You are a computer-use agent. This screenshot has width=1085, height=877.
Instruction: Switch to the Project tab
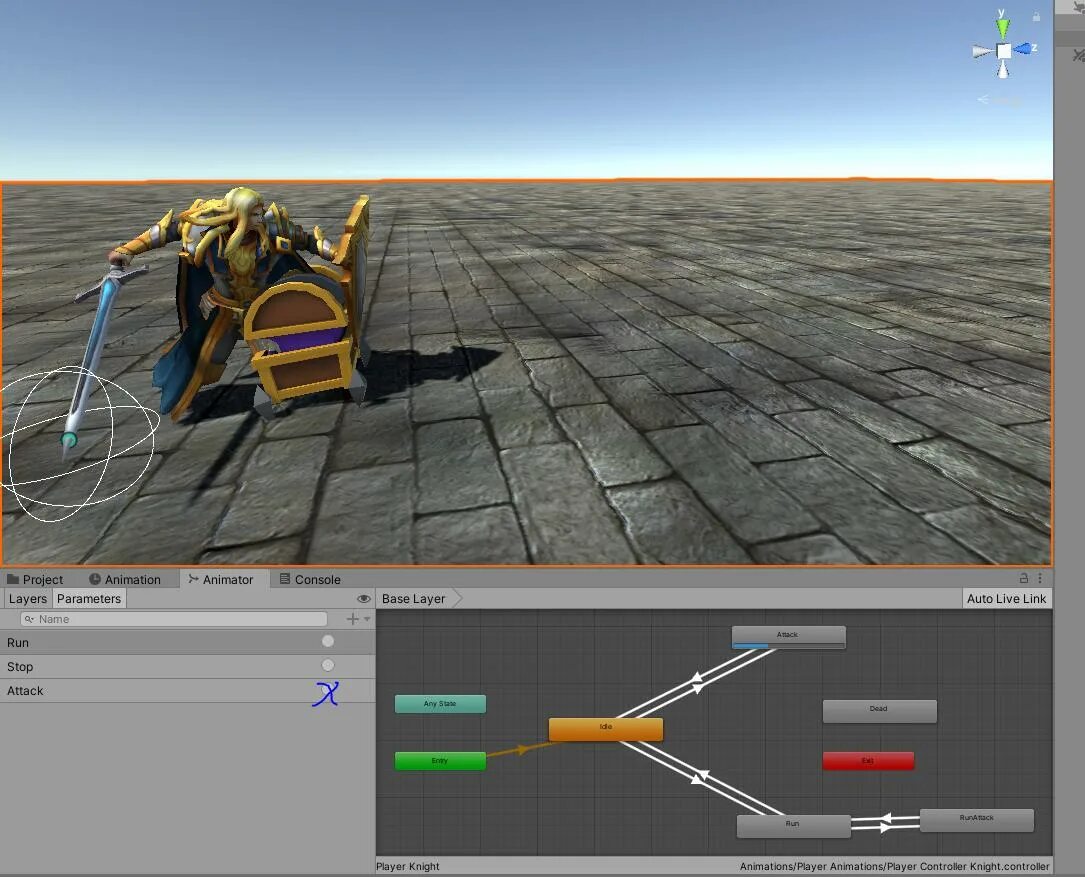point(35,579)
